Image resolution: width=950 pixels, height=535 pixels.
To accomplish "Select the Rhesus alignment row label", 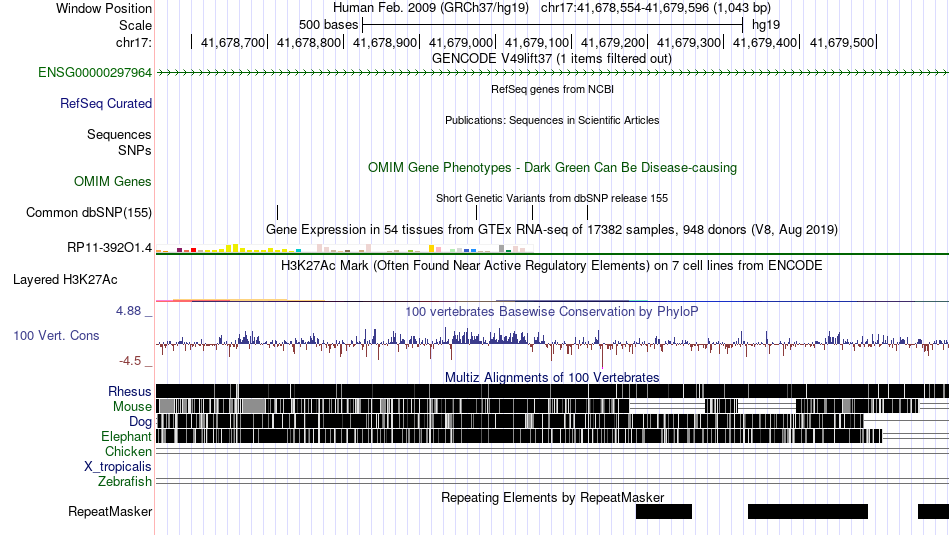I will tap(130, 391).
